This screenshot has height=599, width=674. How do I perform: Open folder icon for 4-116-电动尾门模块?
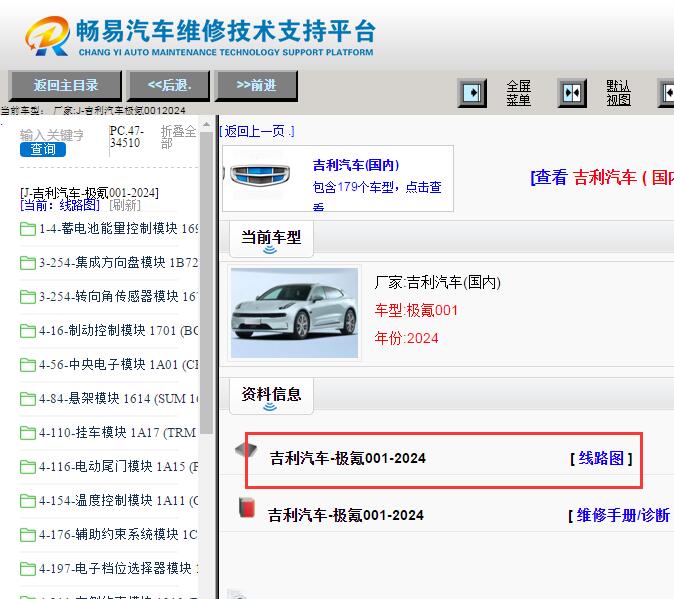(x=28, y=467)
